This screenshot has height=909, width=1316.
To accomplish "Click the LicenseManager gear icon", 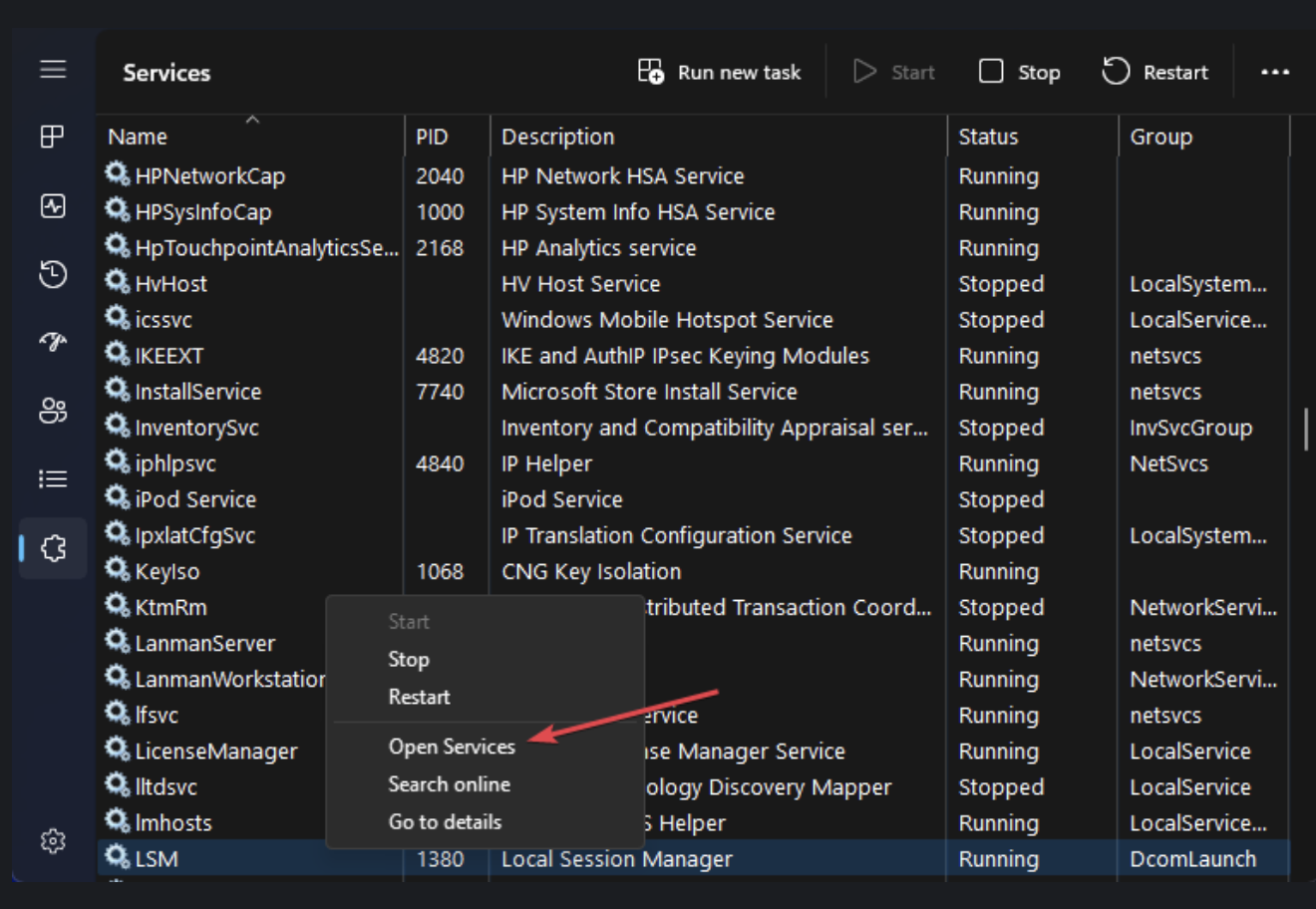I will click(x=118, y=749).
